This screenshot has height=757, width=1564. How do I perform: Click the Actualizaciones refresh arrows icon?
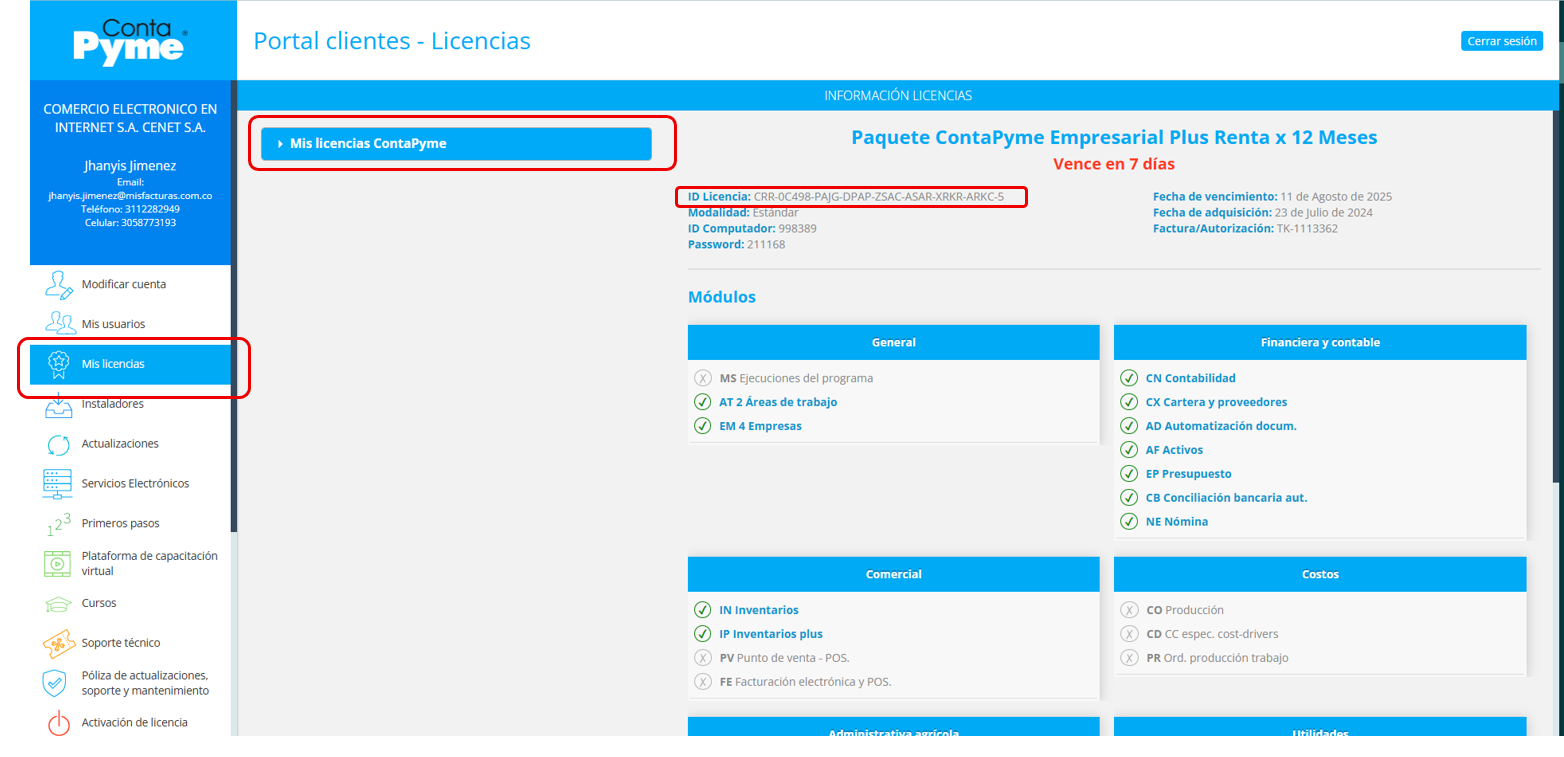(59, 444)
